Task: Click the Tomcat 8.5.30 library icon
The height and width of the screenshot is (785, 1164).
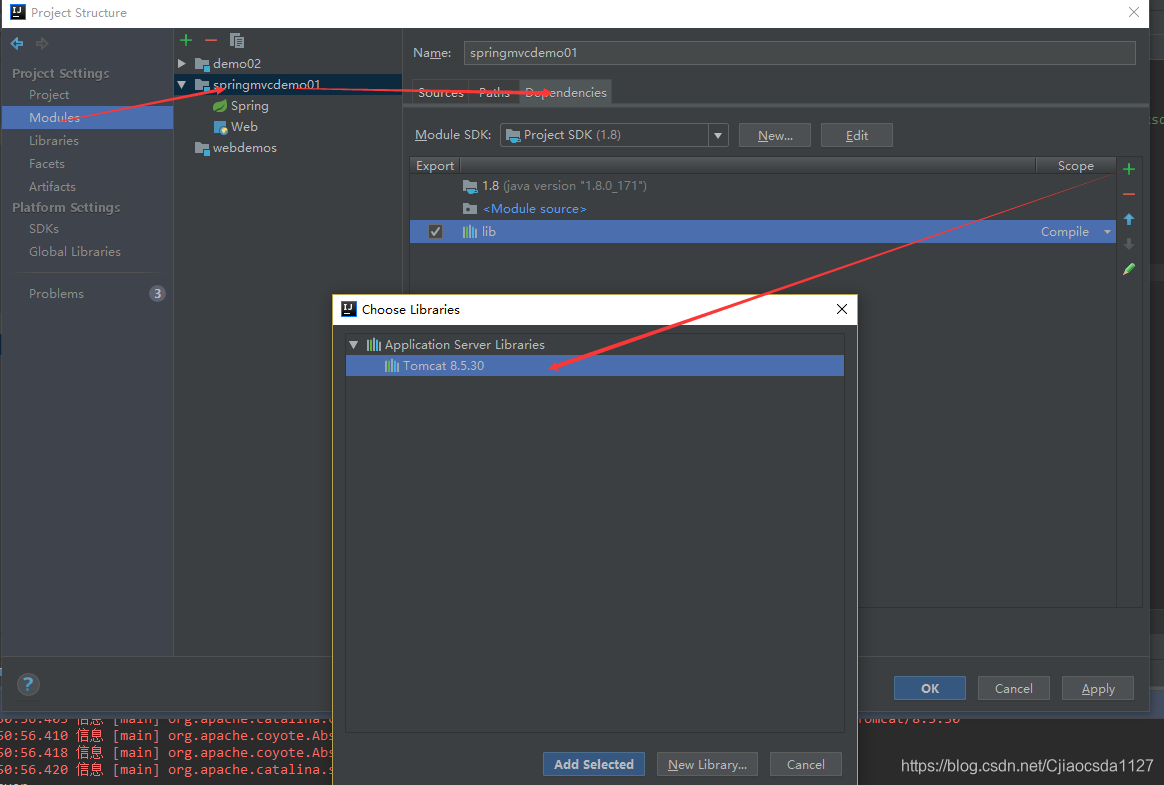Action: pyautogui.click(x=392, y=365)
